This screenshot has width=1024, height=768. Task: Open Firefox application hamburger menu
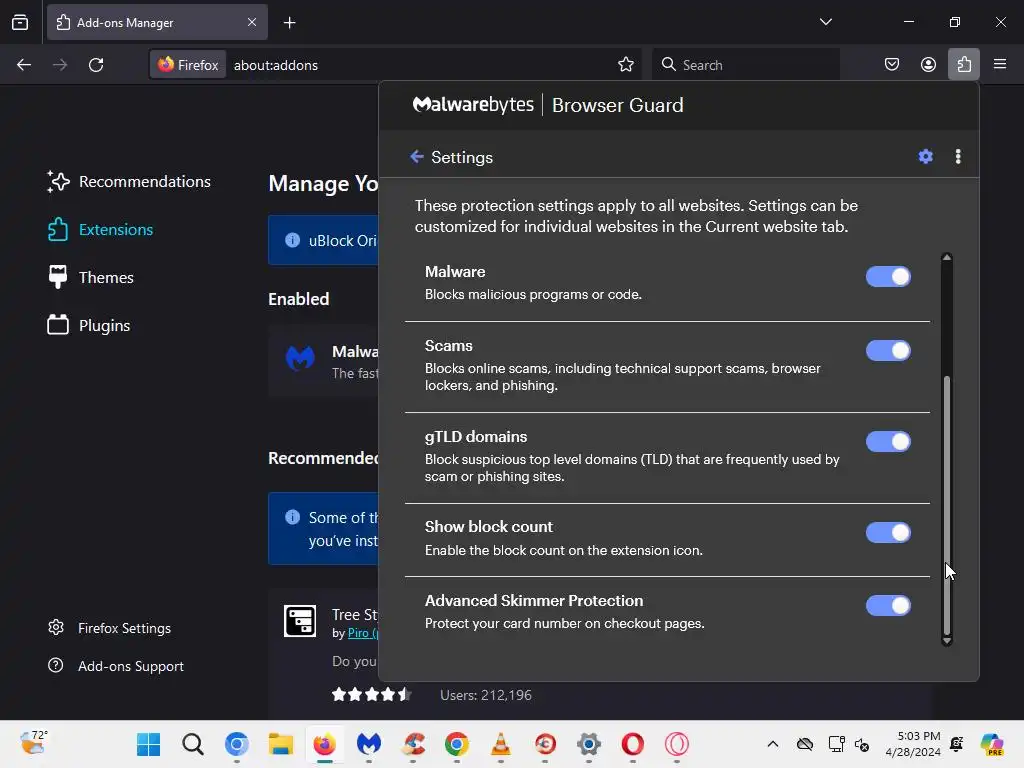point(1000,65)
